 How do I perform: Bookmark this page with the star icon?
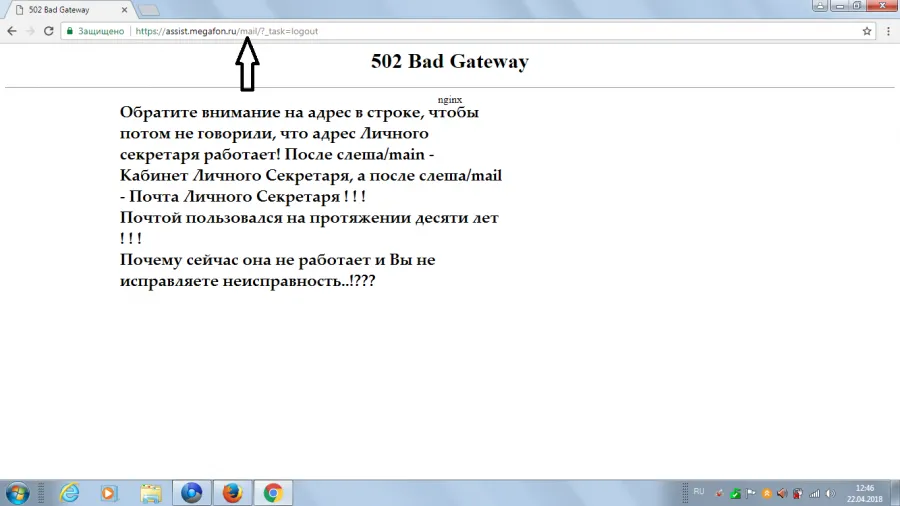click(867, 31)
